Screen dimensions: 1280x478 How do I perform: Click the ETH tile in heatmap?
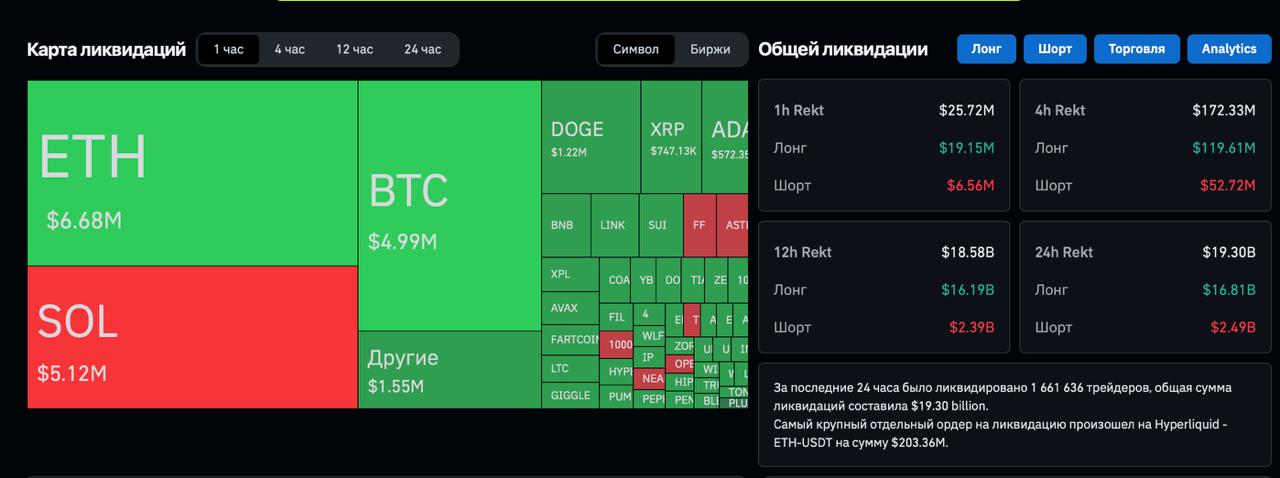[192, 173]
